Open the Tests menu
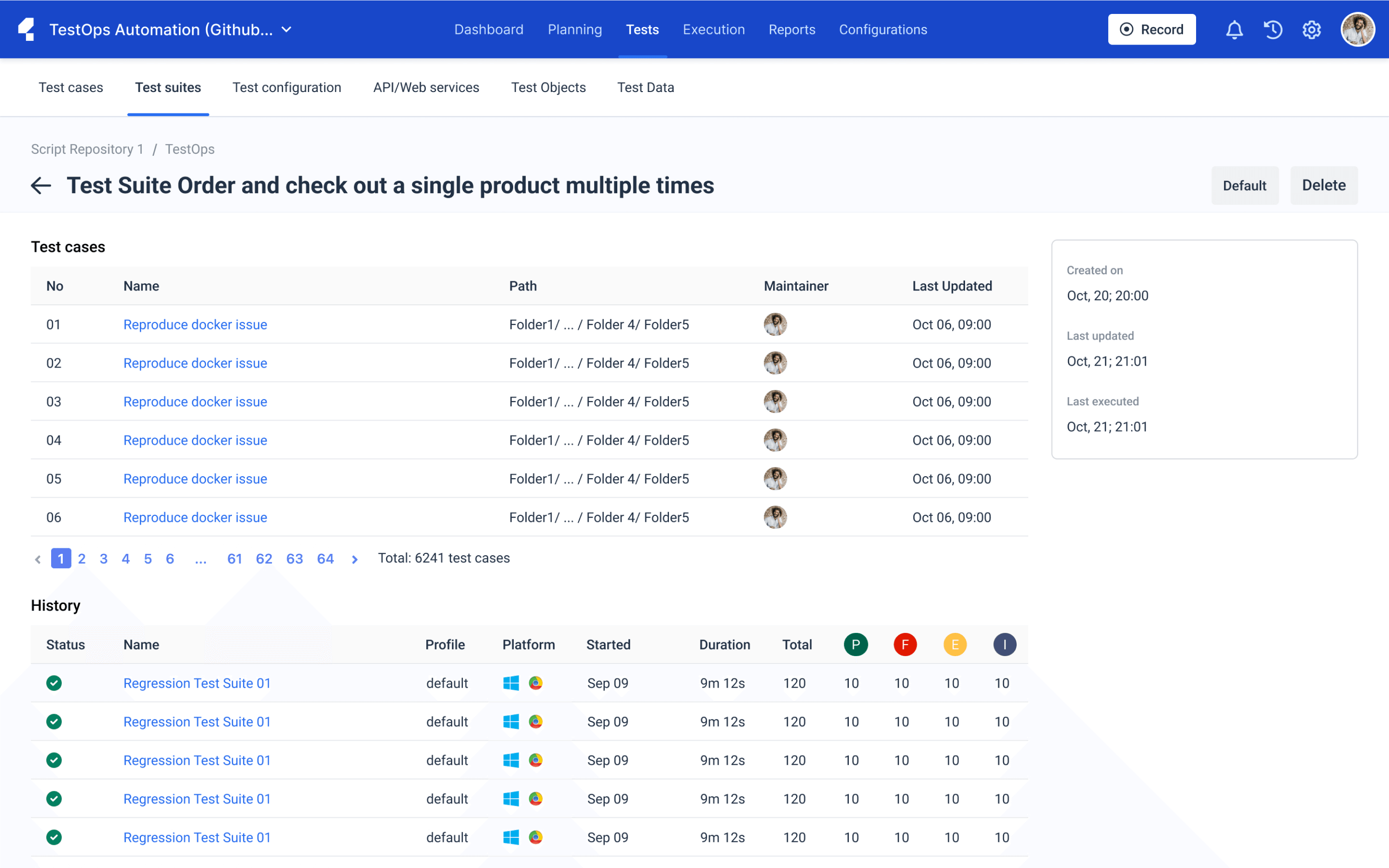The image size is (1389, 868). (x=642, y=29)
